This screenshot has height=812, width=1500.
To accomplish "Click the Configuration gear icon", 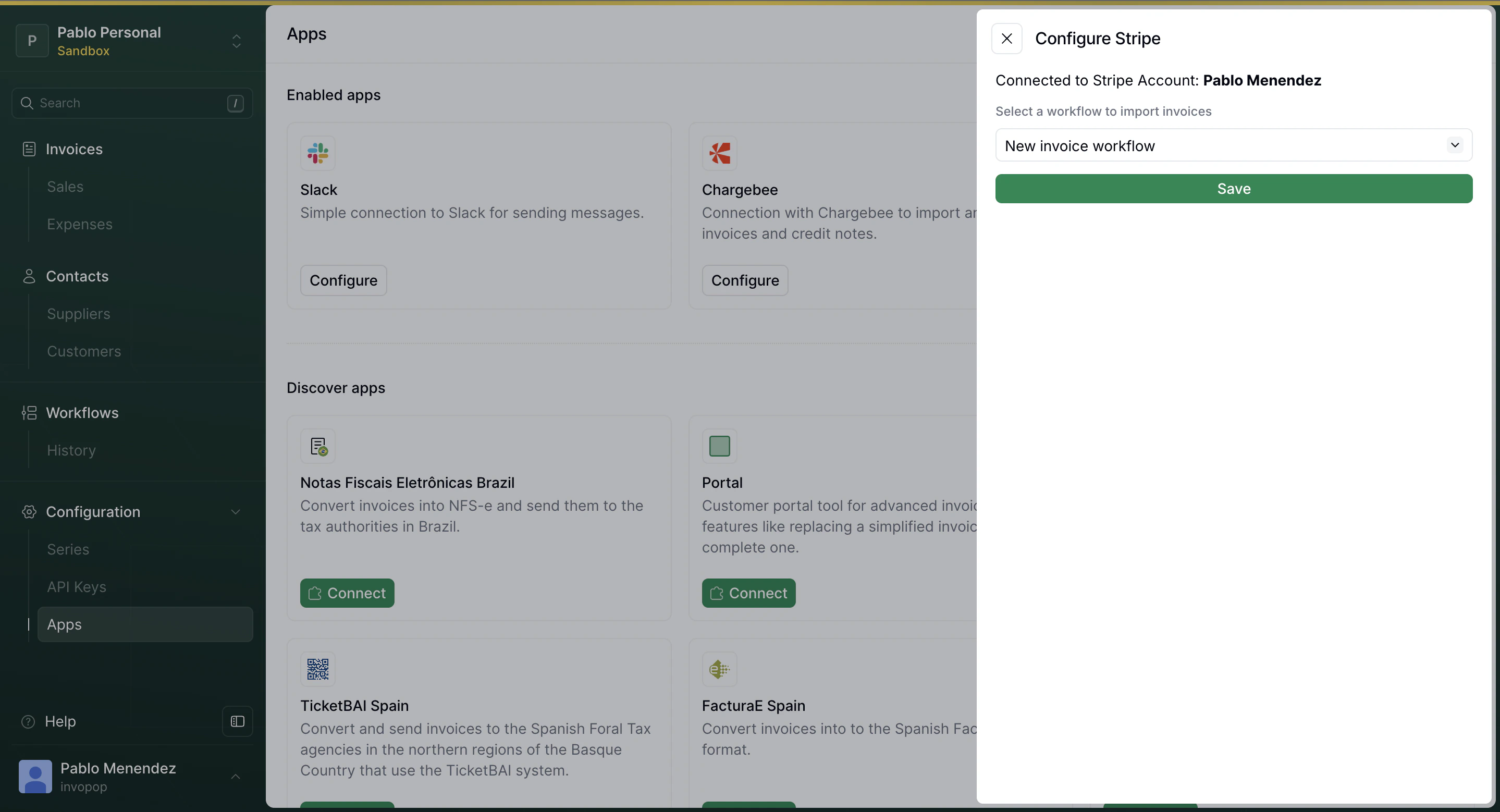I will point(29,512).
